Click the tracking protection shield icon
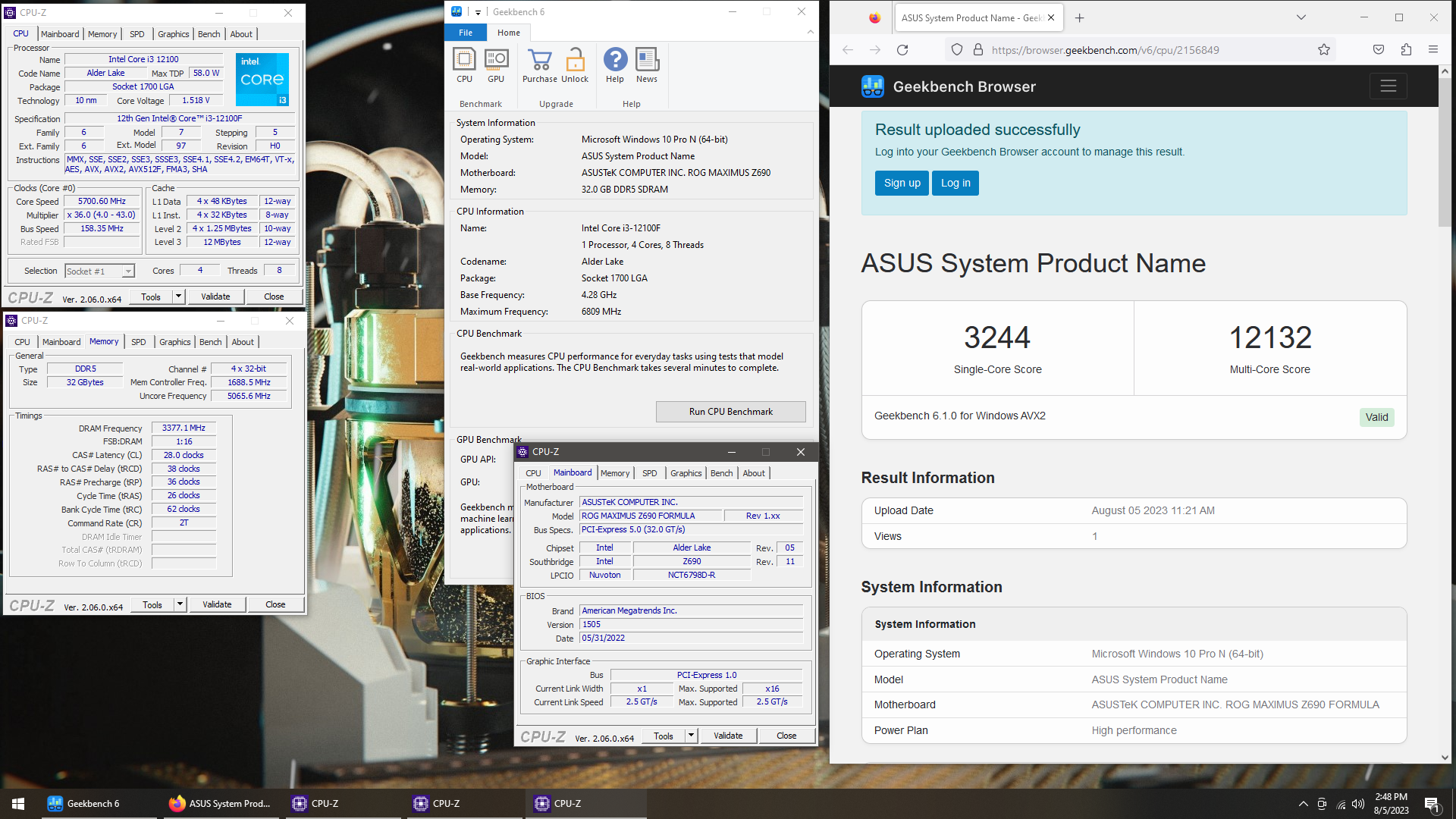Viewport: 1456px width, 819px height. click(957, 50)
